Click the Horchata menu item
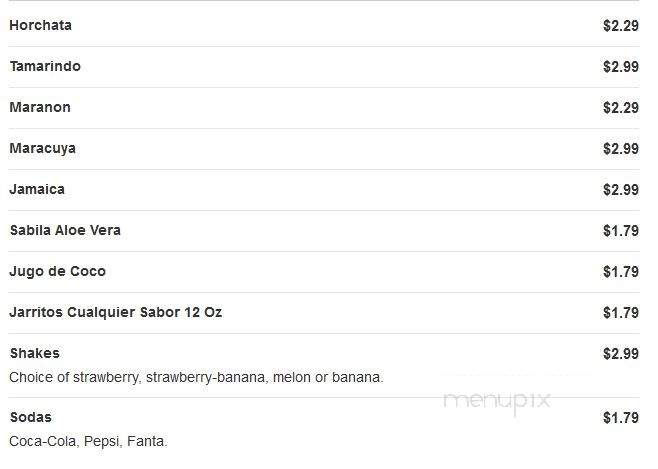Screen dimensions: 658x469 41,26
